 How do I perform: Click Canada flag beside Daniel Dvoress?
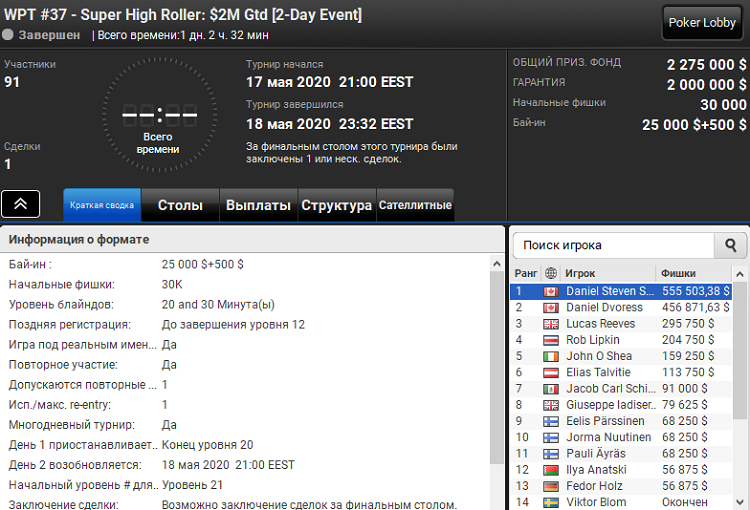pos(551,308)
